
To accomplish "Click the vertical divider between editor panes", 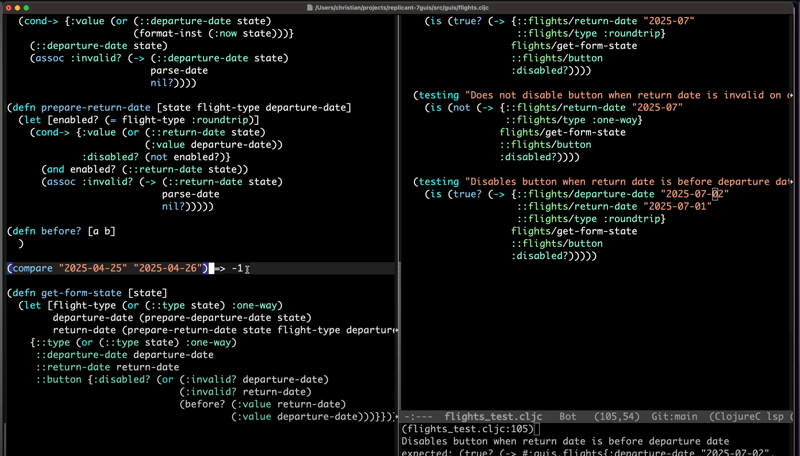I will pos(399,200).
